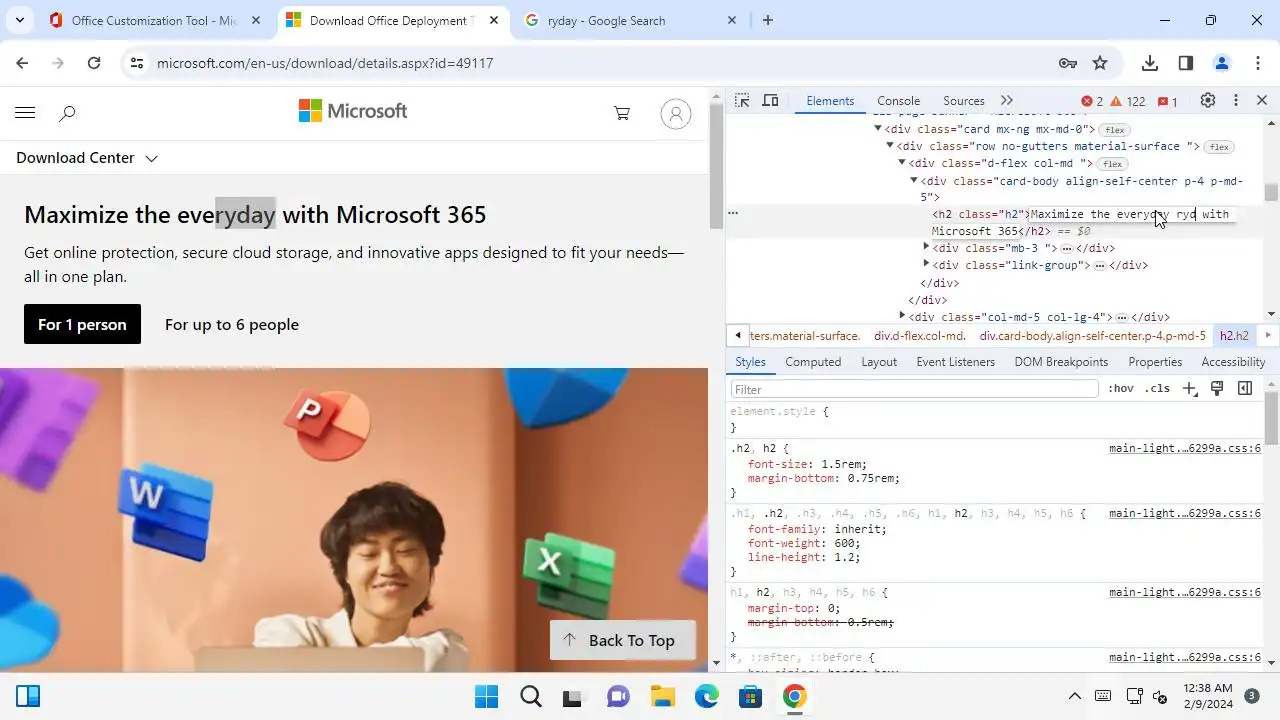Click the DevTools inspect element picker icon

[742, 101]
